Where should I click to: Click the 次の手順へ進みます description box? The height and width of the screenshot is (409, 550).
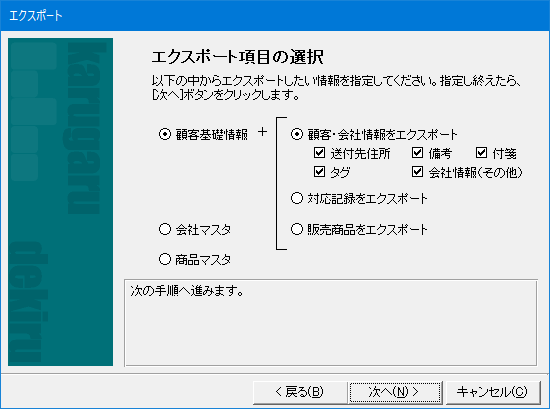pos(331,323)
